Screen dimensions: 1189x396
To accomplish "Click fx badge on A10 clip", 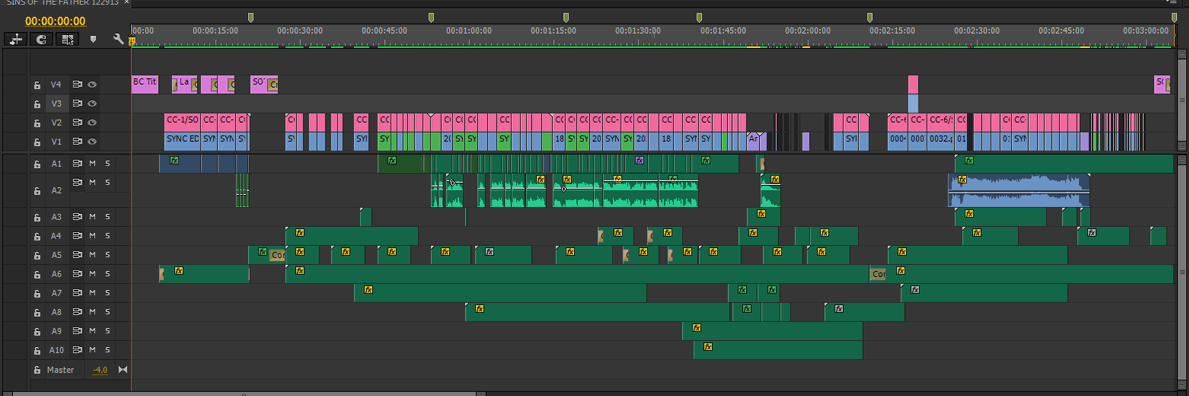I will coord(707,347).
